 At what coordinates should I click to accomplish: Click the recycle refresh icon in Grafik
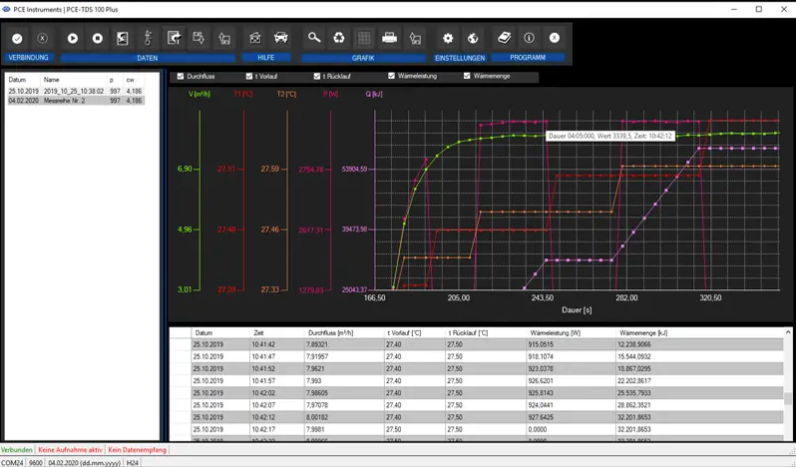click(x=340, y=38)
